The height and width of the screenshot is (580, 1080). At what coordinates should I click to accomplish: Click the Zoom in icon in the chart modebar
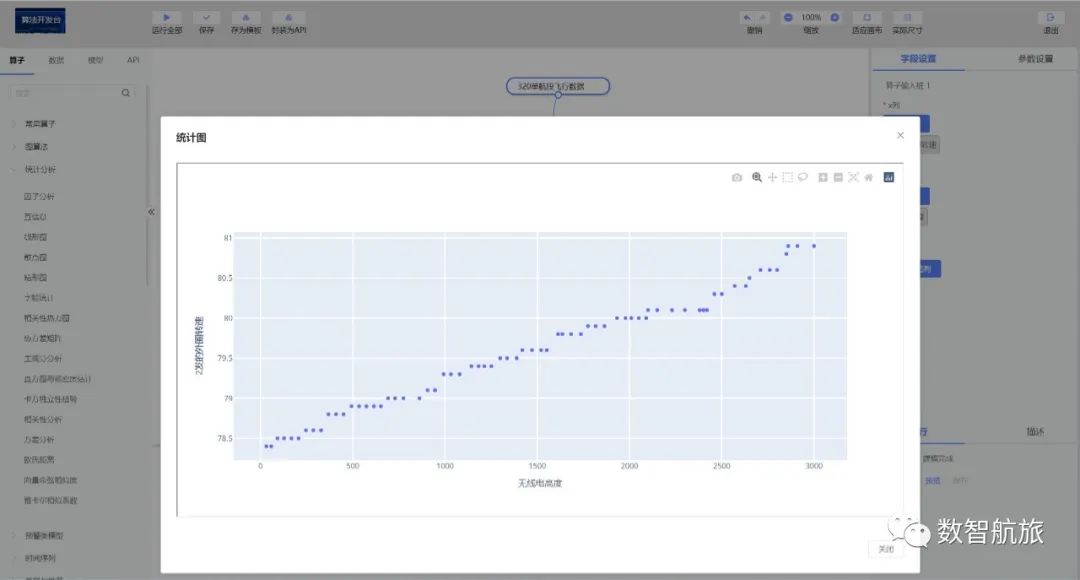pyautogui.click(x=822, y=178)
